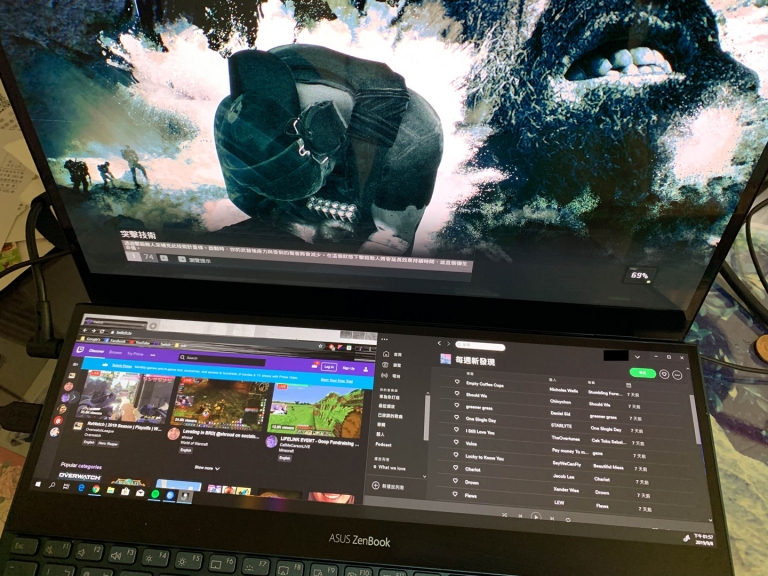Screen dimensions: 768x576
Task: Skip to next track in Spotify
Action: click(552, 518)
